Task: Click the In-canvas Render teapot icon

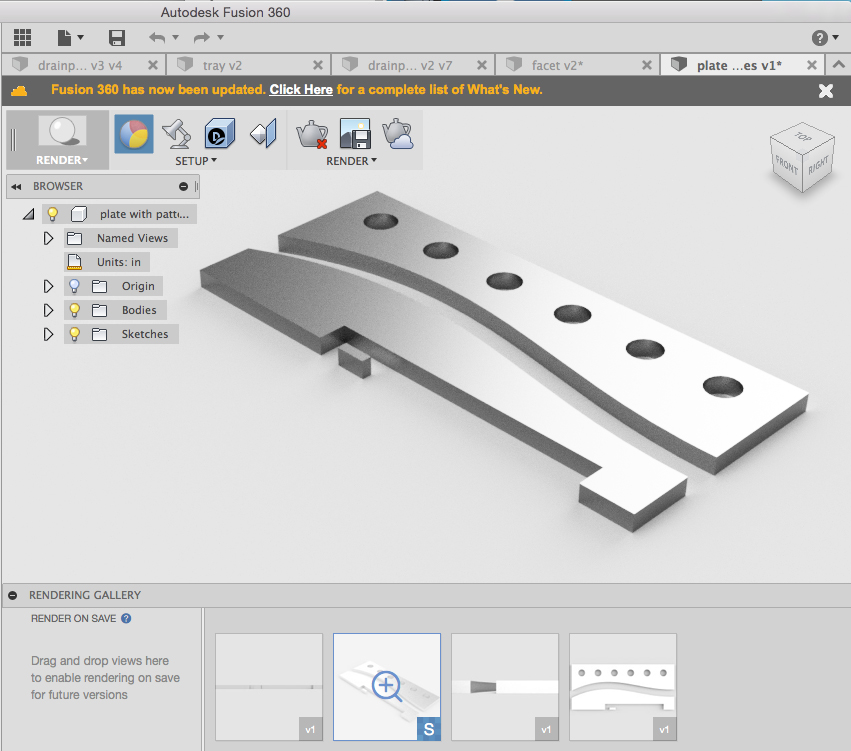Action: point(312,134)
